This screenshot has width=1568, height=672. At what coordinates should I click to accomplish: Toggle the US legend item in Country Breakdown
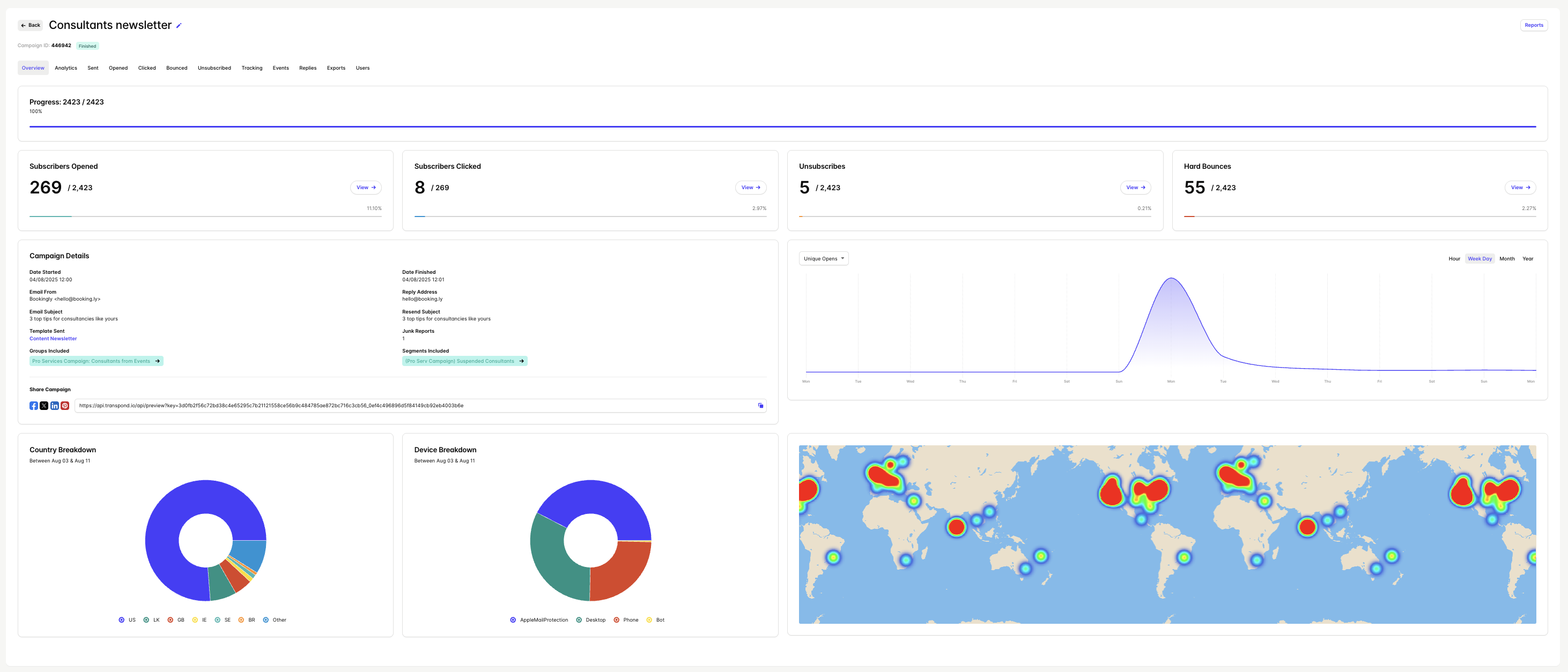point(127,621)
